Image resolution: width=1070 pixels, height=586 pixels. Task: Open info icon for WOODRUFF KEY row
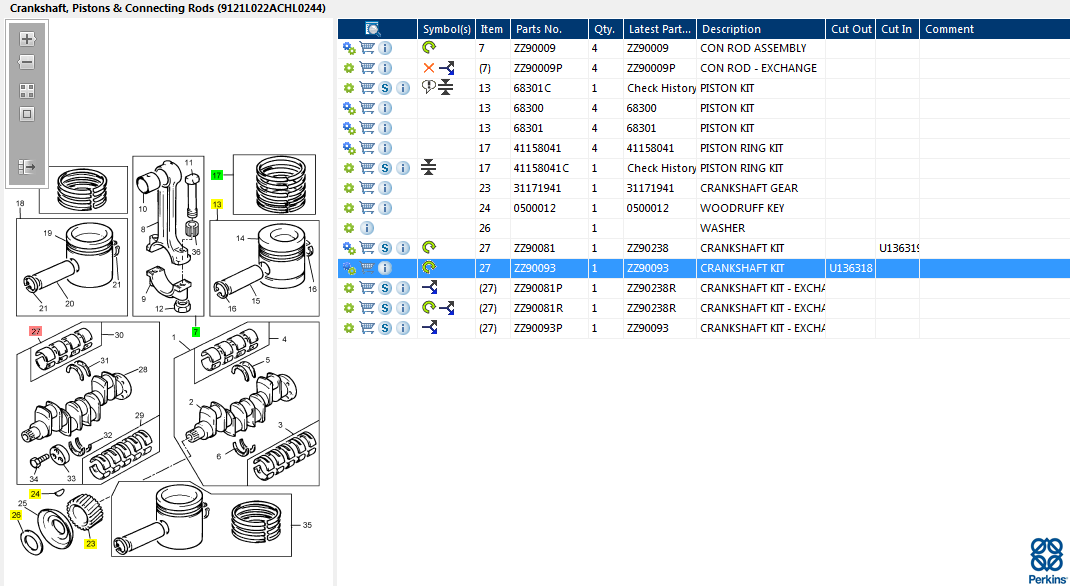[x=386, y=208]
